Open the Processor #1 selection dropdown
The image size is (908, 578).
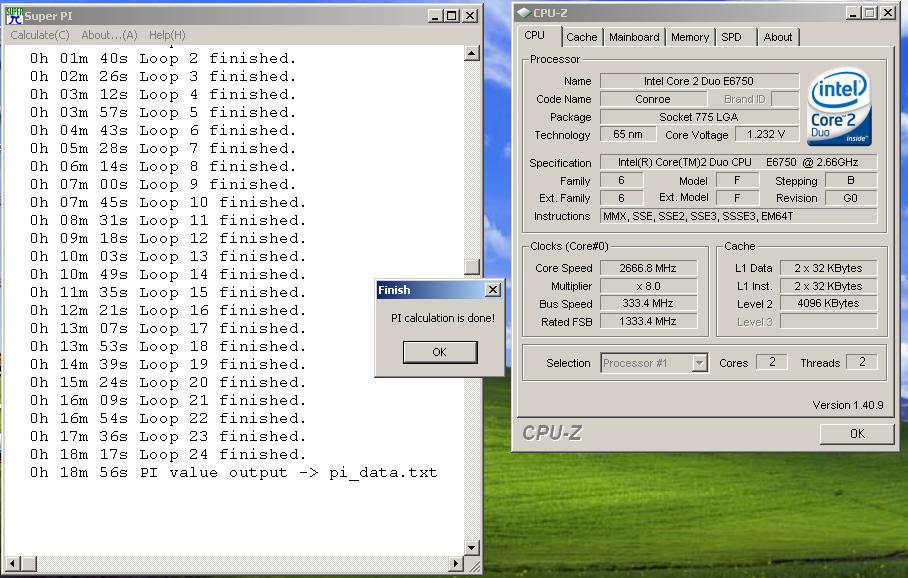(700, 363)
